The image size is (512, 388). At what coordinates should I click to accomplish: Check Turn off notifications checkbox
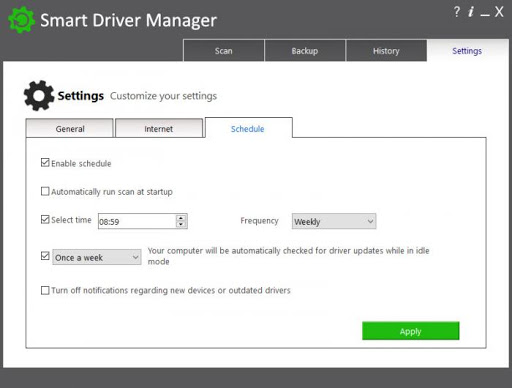45,290
